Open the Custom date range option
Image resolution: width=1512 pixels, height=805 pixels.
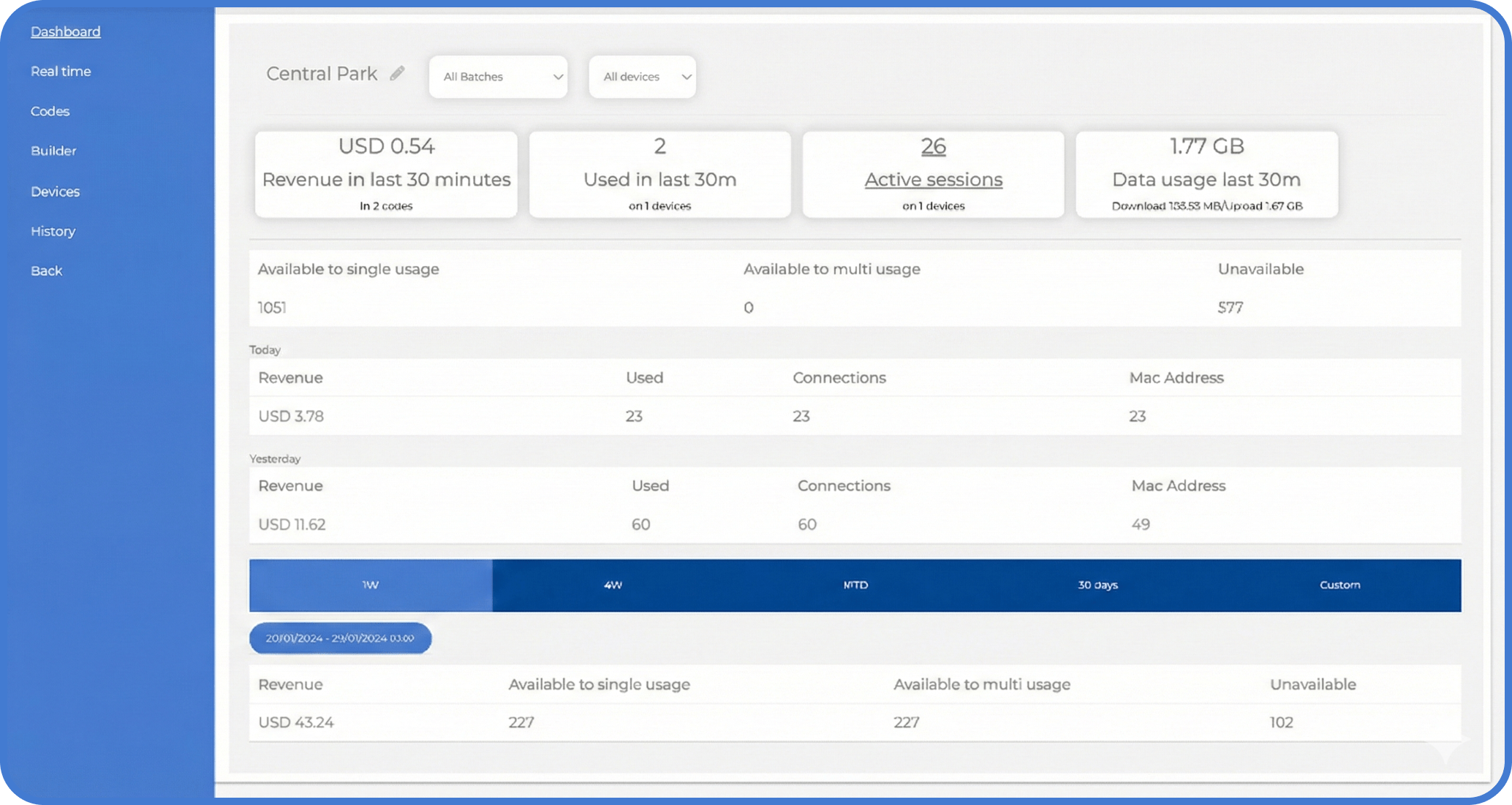pyautogui.click(x=1339, y=585)
